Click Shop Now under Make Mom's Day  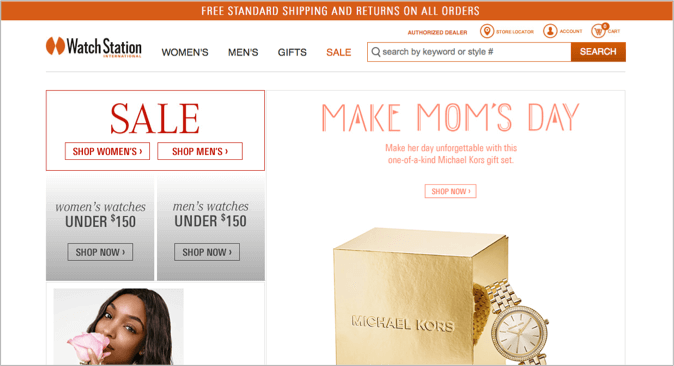point(450,191)
